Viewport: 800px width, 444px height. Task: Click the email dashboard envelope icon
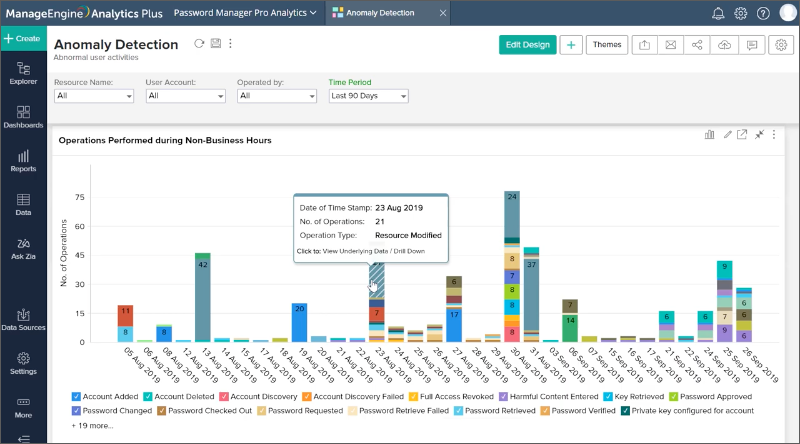coord(671,45)
